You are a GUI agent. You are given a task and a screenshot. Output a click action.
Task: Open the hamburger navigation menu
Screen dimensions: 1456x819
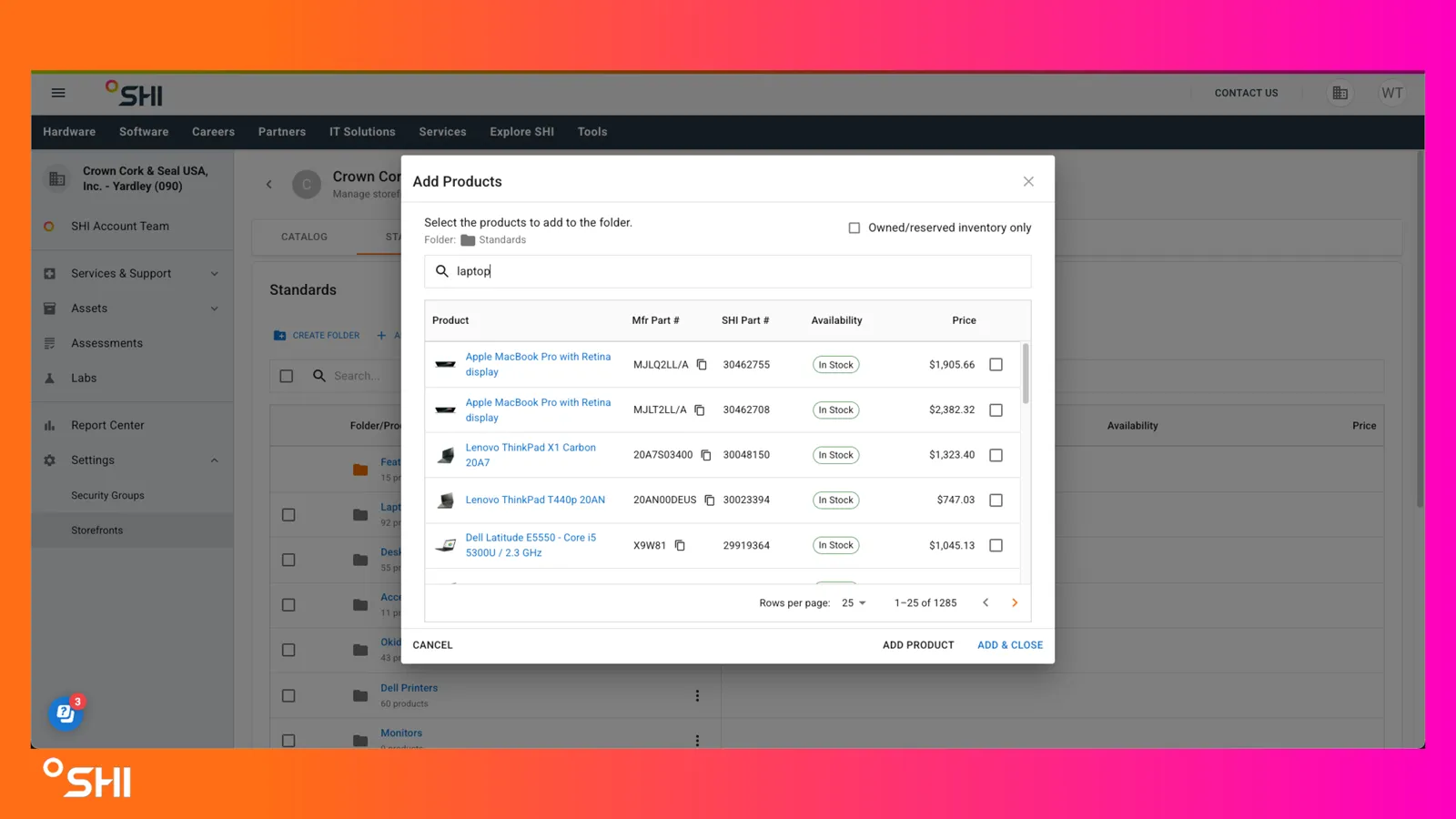click(58, 93)
